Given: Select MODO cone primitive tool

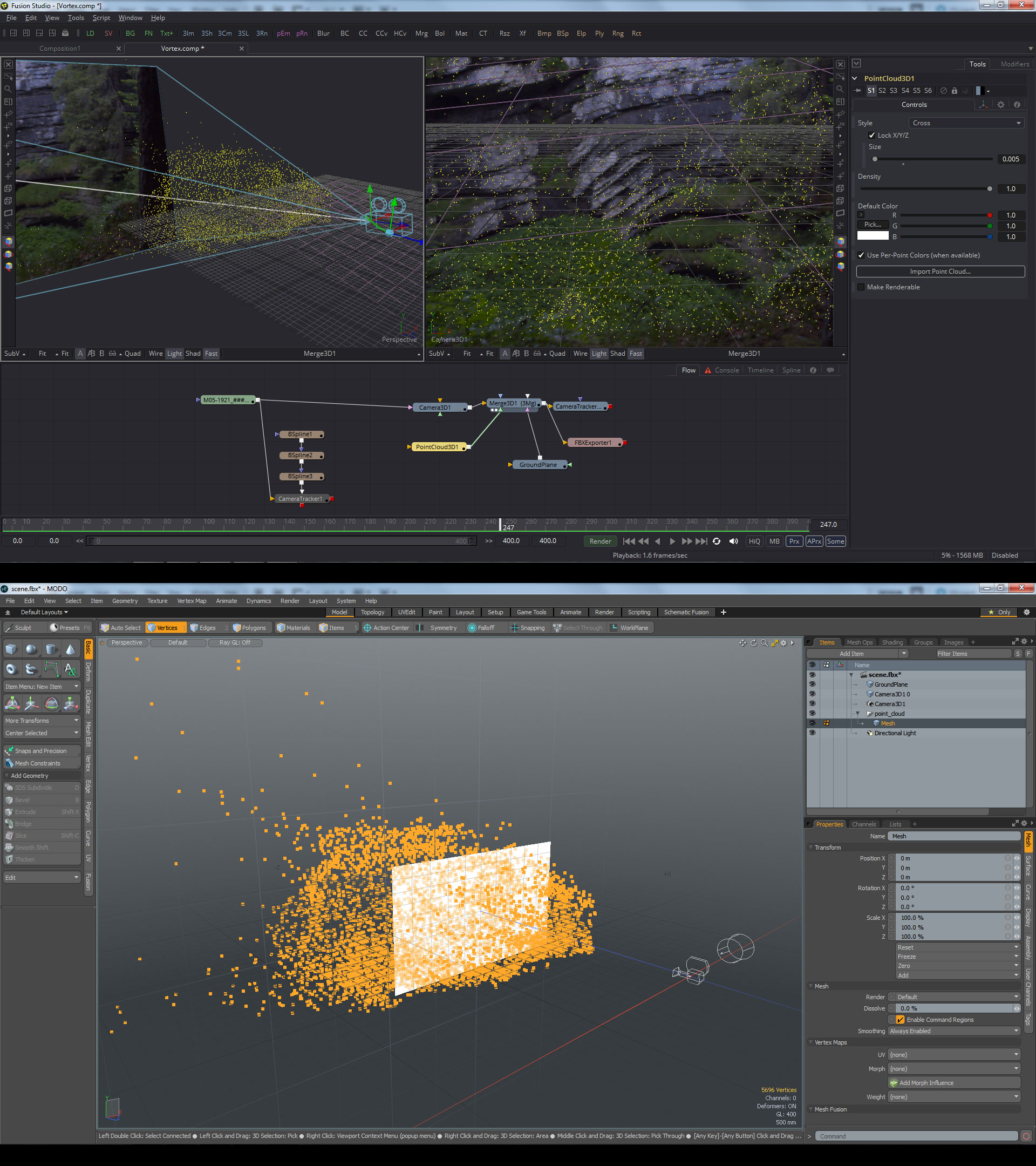Looking at the screenshot, I should coord(70,649).
